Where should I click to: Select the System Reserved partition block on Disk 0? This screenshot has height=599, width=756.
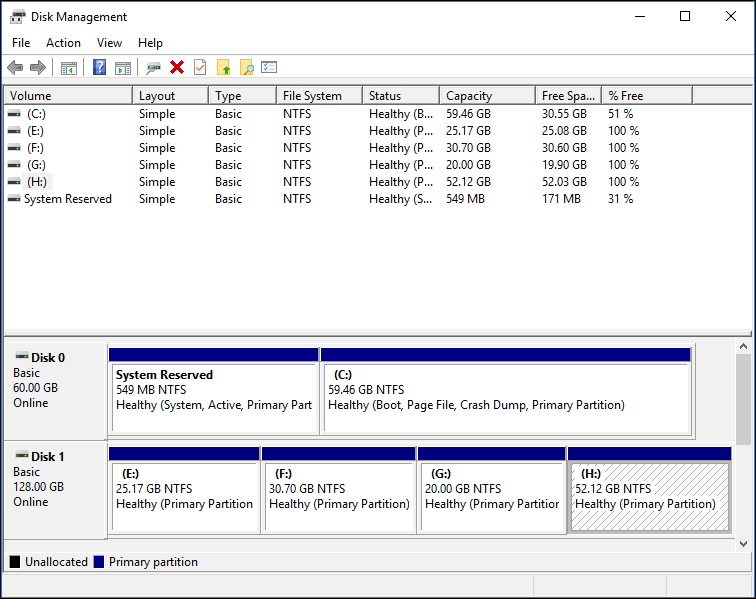point(214,392)
